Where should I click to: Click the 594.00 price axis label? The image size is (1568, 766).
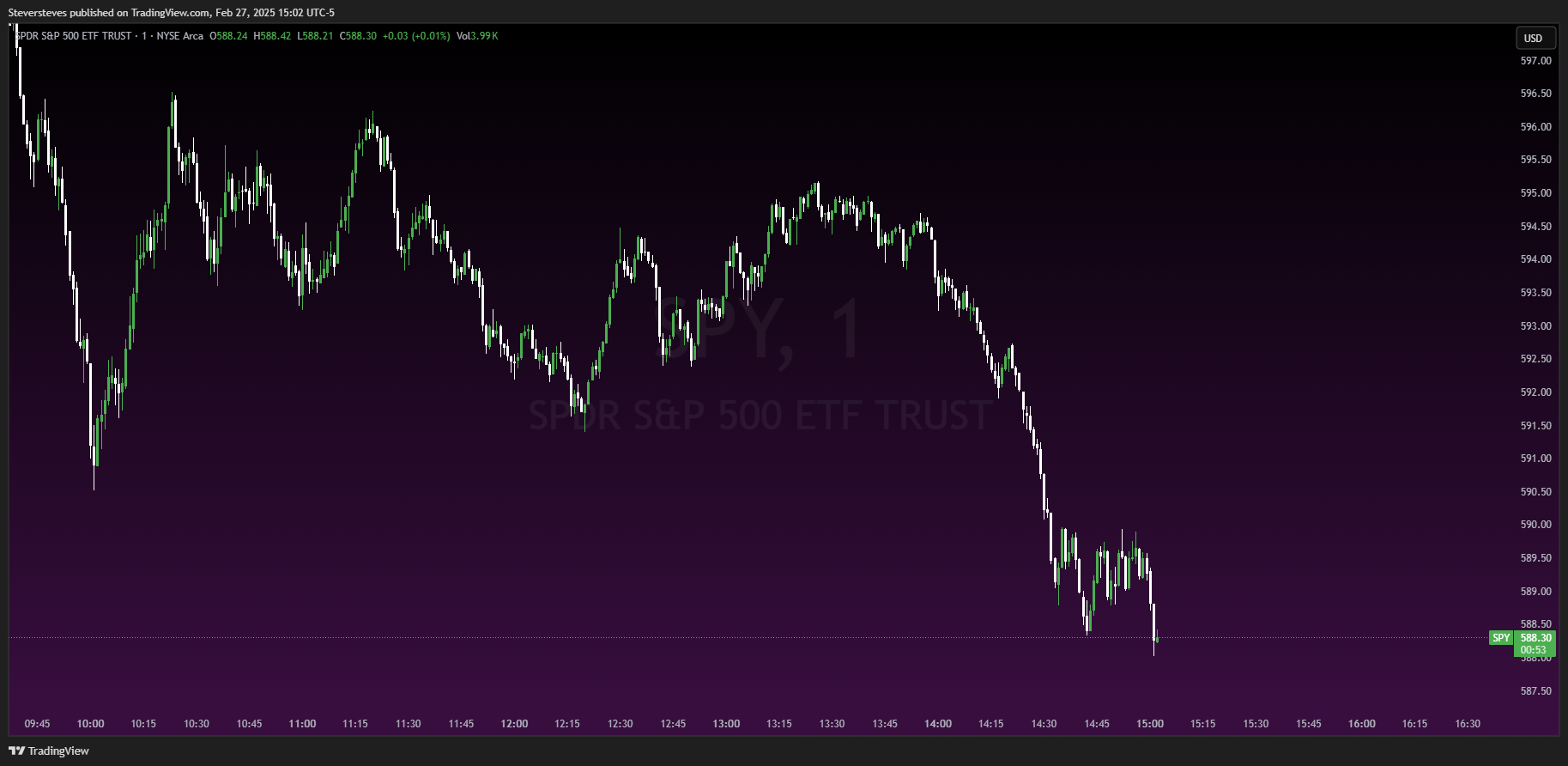click(1535, 259)
